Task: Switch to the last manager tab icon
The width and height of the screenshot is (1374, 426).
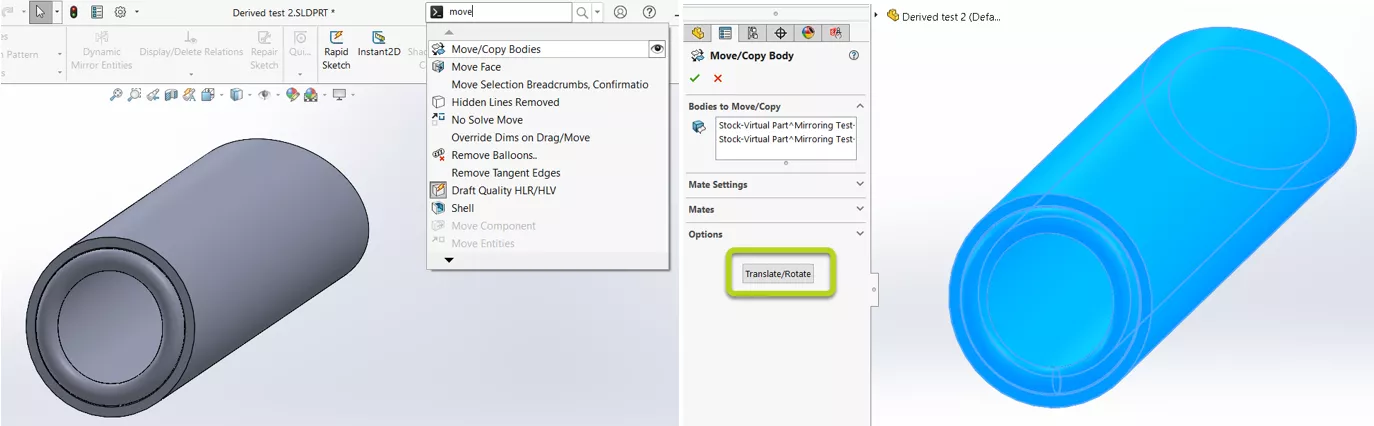Action: [x=836, y=33]
